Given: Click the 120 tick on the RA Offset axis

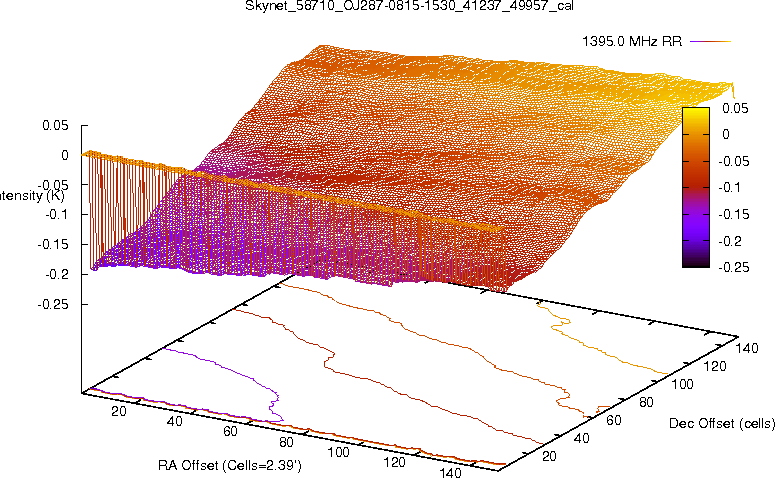Looking at the screenshot, I should [x=394, y=462].
